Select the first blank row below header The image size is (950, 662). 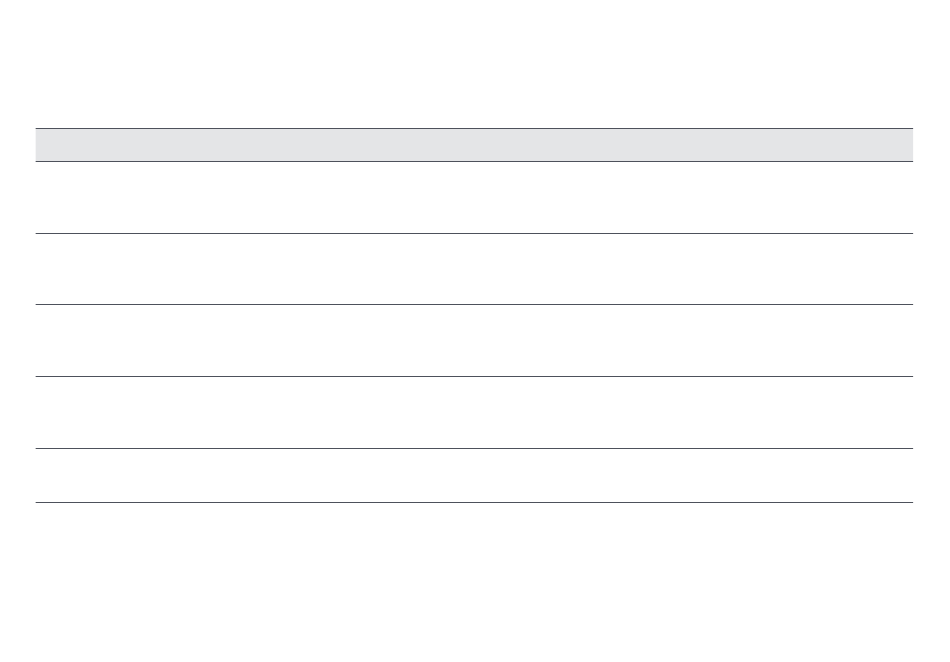(474, 197)
